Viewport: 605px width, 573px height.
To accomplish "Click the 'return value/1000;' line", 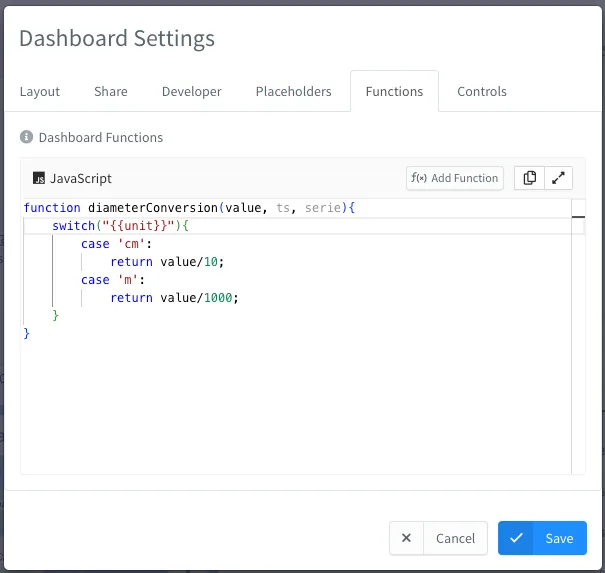I will click(x=174, y=297).
